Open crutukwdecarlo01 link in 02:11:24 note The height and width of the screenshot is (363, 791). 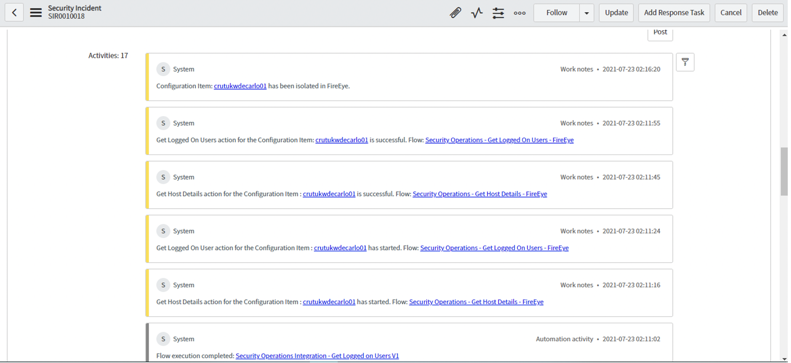340,248
